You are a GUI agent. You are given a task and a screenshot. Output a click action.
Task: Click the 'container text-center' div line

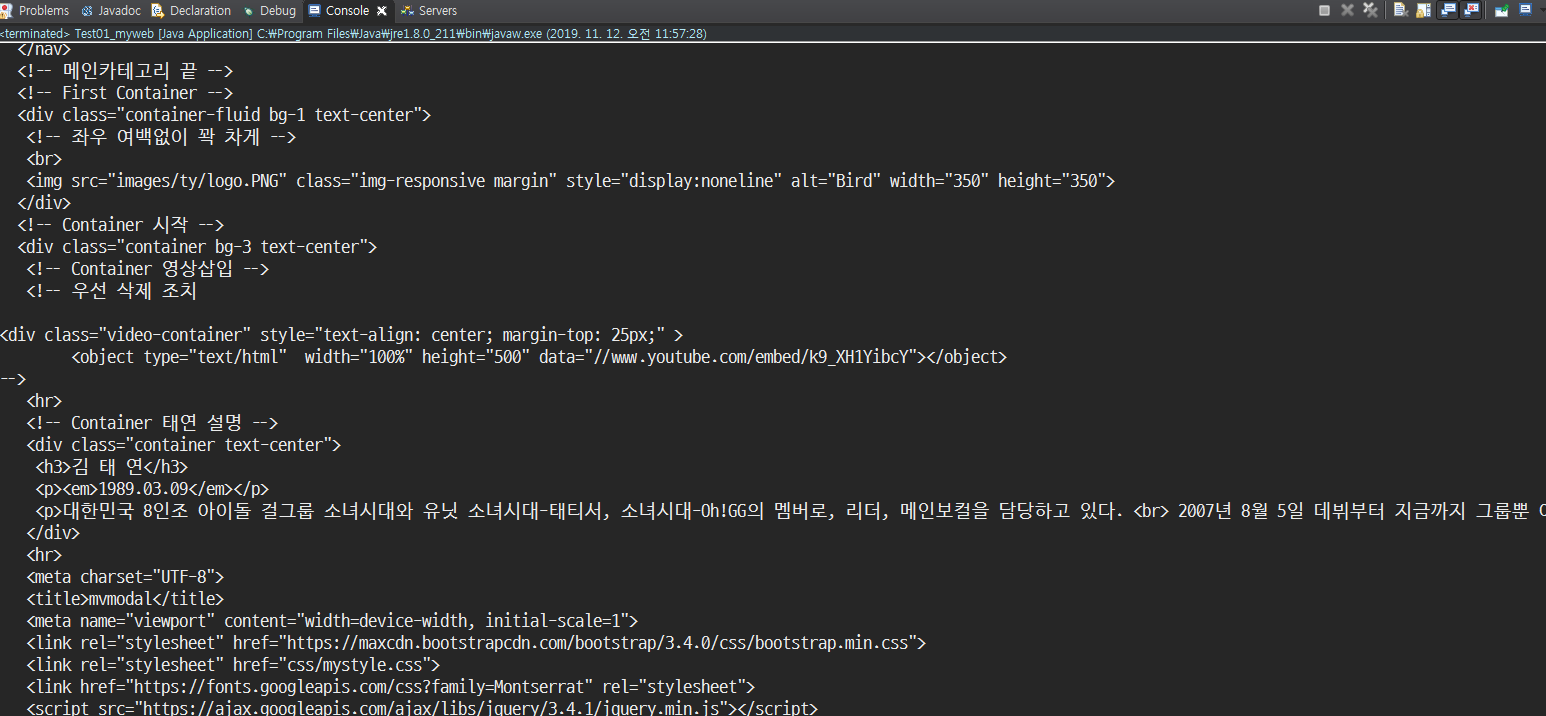click(184, 445)
